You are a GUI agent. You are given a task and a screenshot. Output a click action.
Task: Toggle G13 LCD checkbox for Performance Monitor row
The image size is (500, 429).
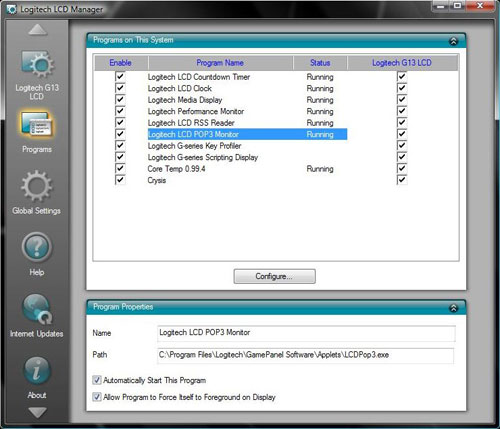coord(402,111)
